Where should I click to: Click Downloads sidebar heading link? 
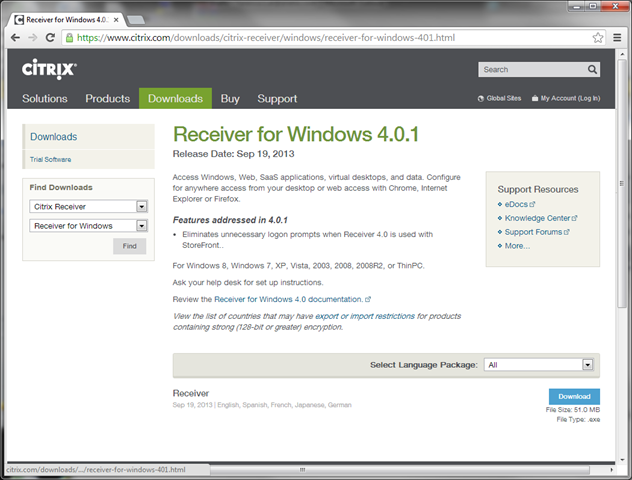pos(54,137)
